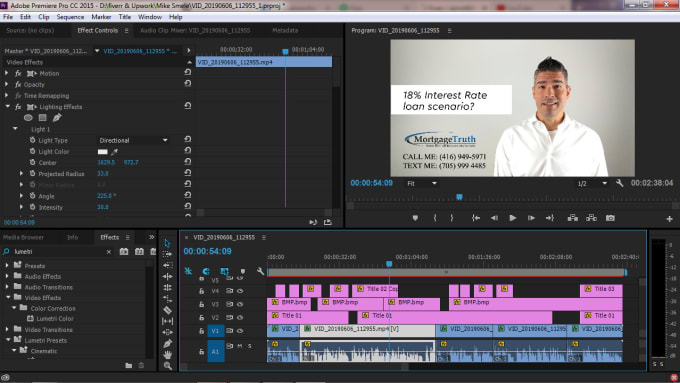Screen dimensions: 680x383
Task: Reset the Motion effect
Action: pos(187,72)
